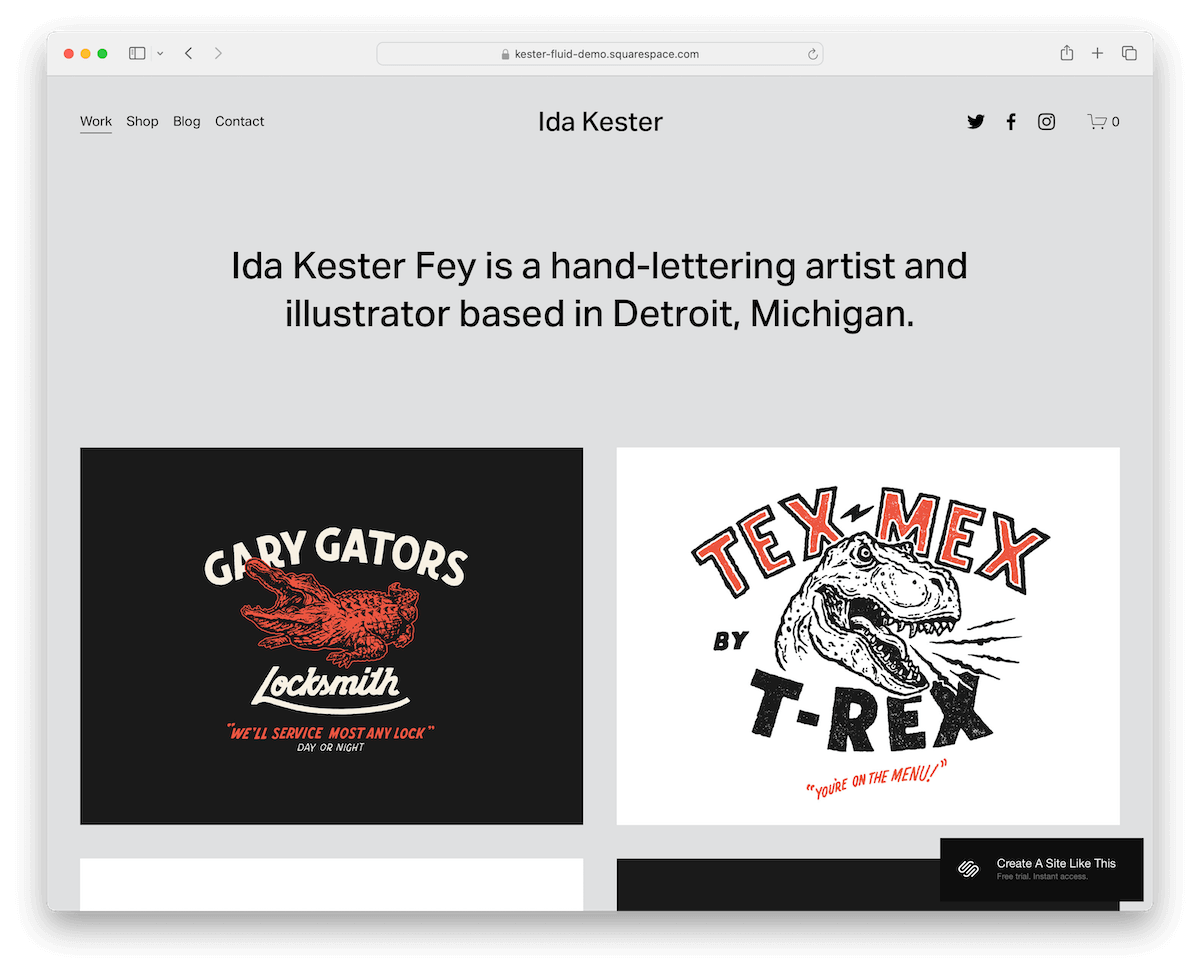Open the Gary Gators Locksmith artwork

pyautogui.click(x=331, y=634)
